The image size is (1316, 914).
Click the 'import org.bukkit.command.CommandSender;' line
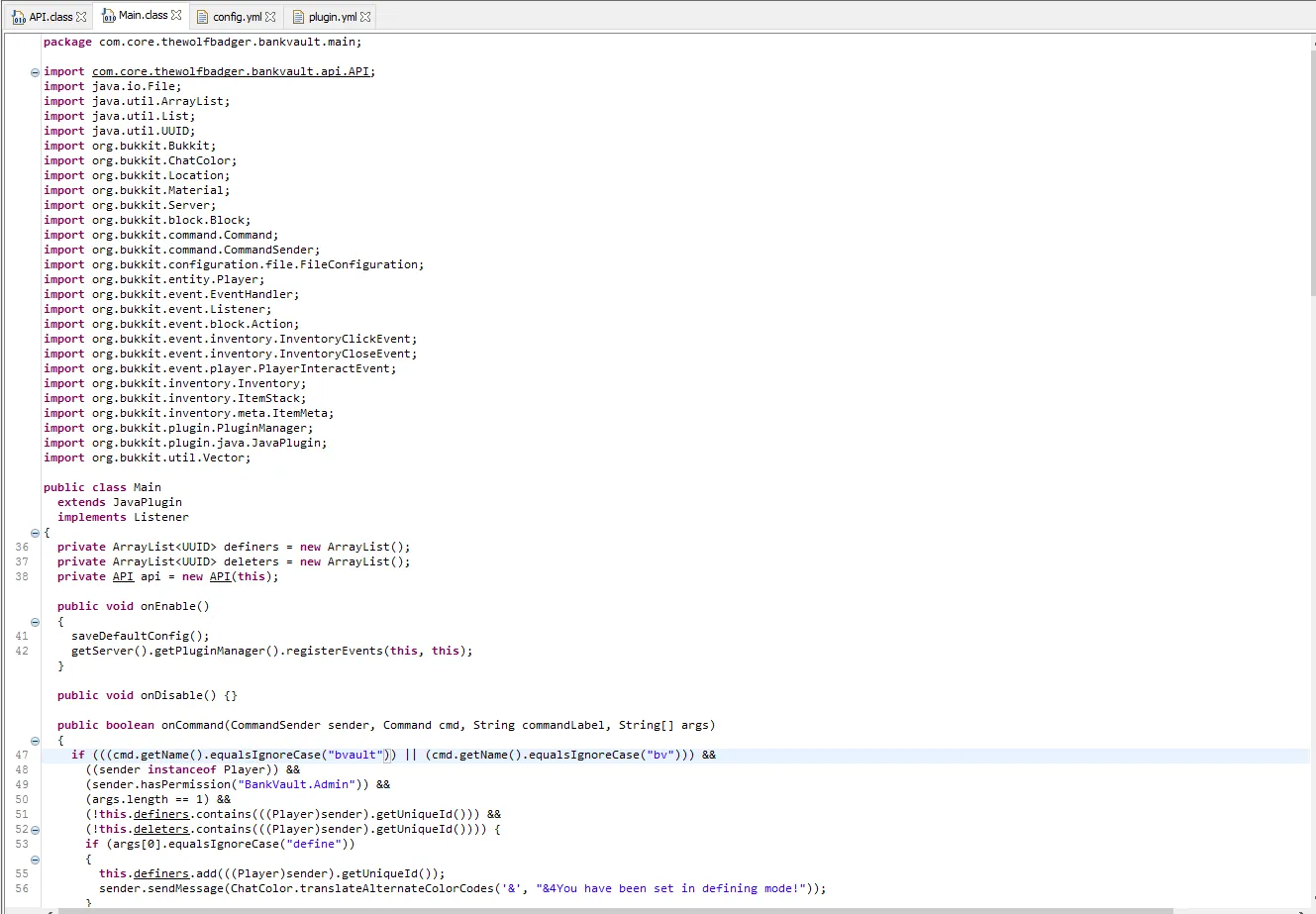coord(182,250)
